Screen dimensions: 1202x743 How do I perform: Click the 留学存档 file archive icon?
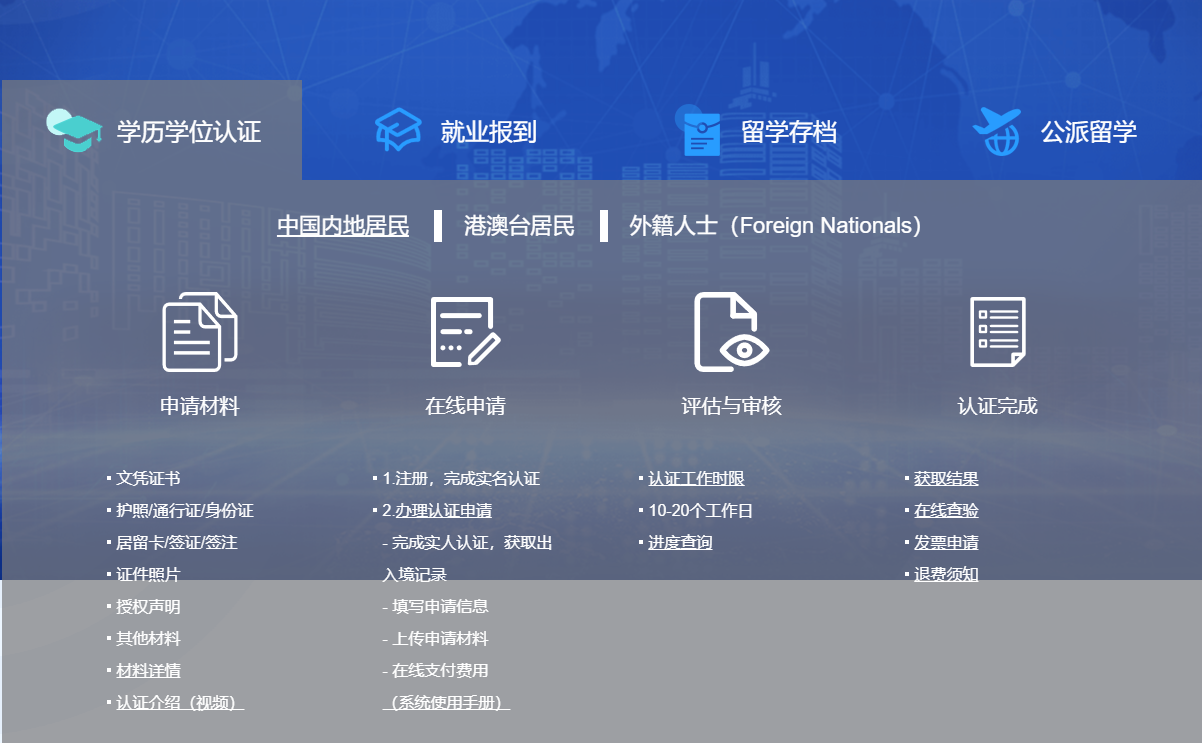click(x=701, y=132)
